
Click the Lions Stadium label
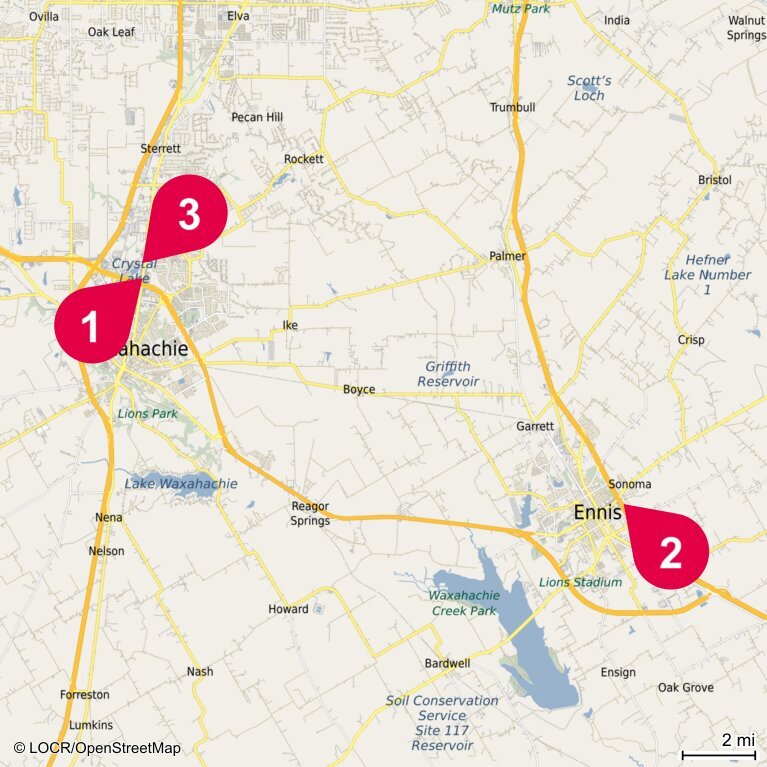click(580, 582)
